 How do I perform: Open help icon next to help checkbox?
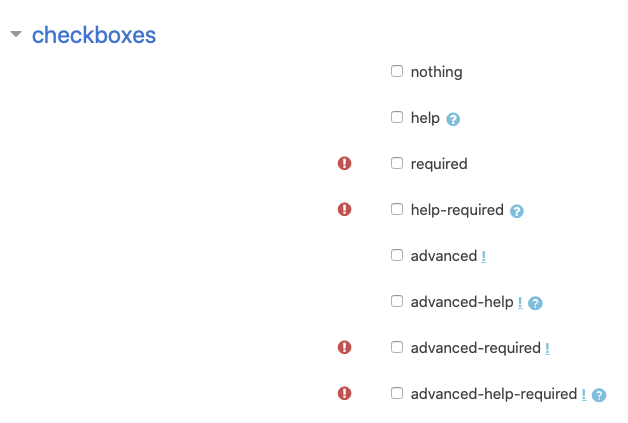click(453, 119)
